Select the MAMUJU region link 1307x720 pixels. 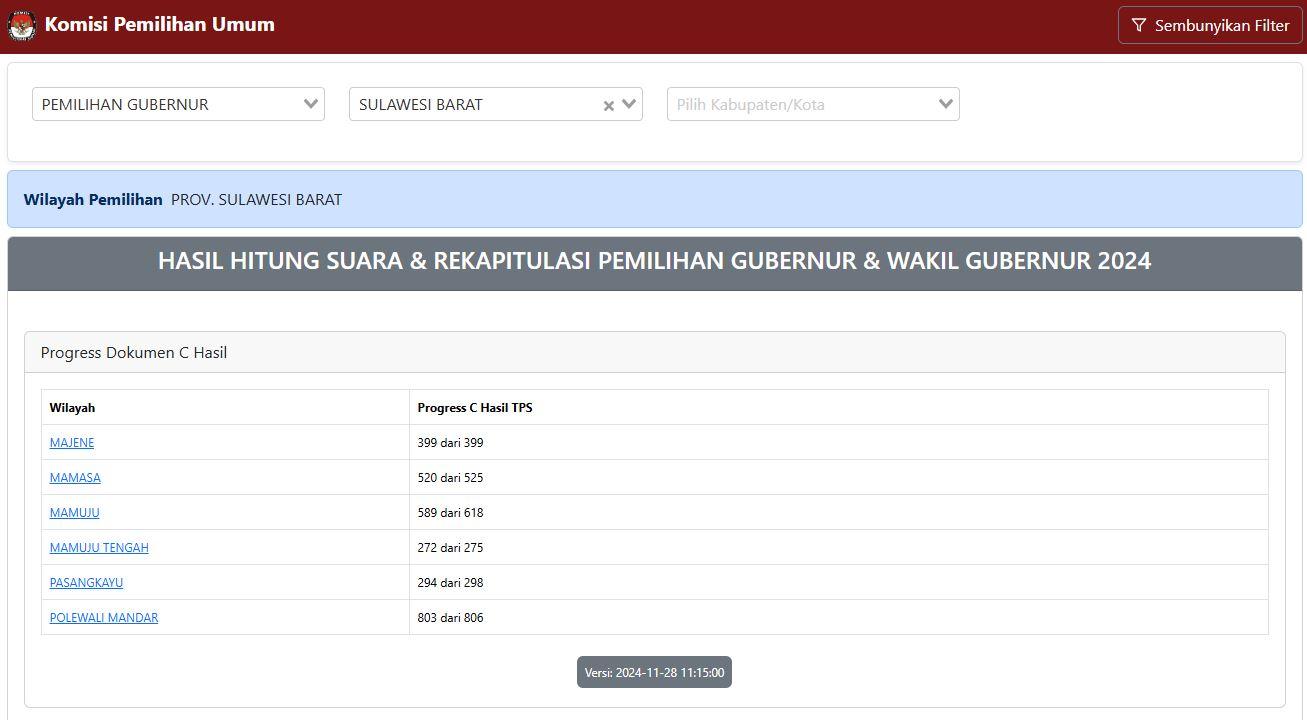tap(75, 512)
